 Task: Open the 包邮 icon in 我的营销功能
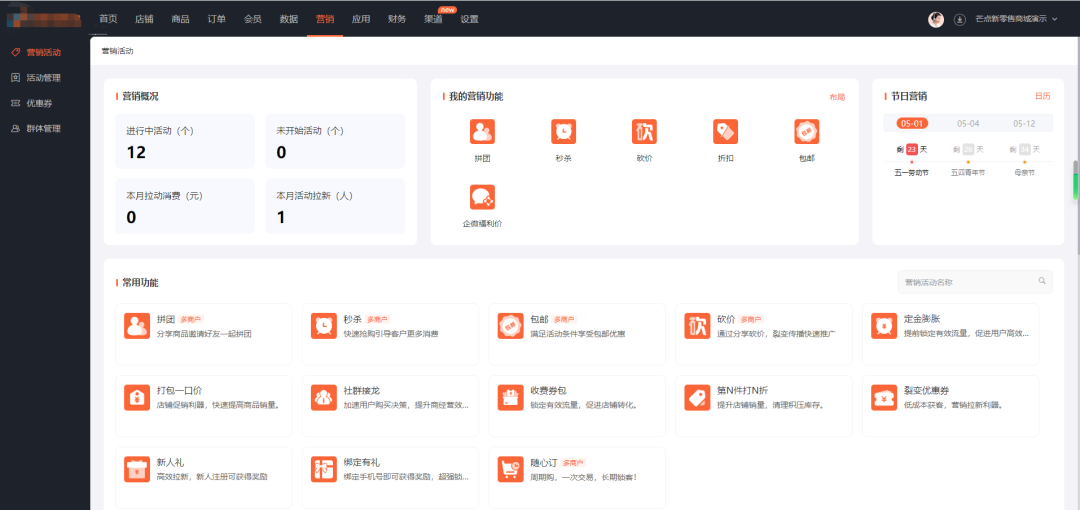[x=807, y=131]
